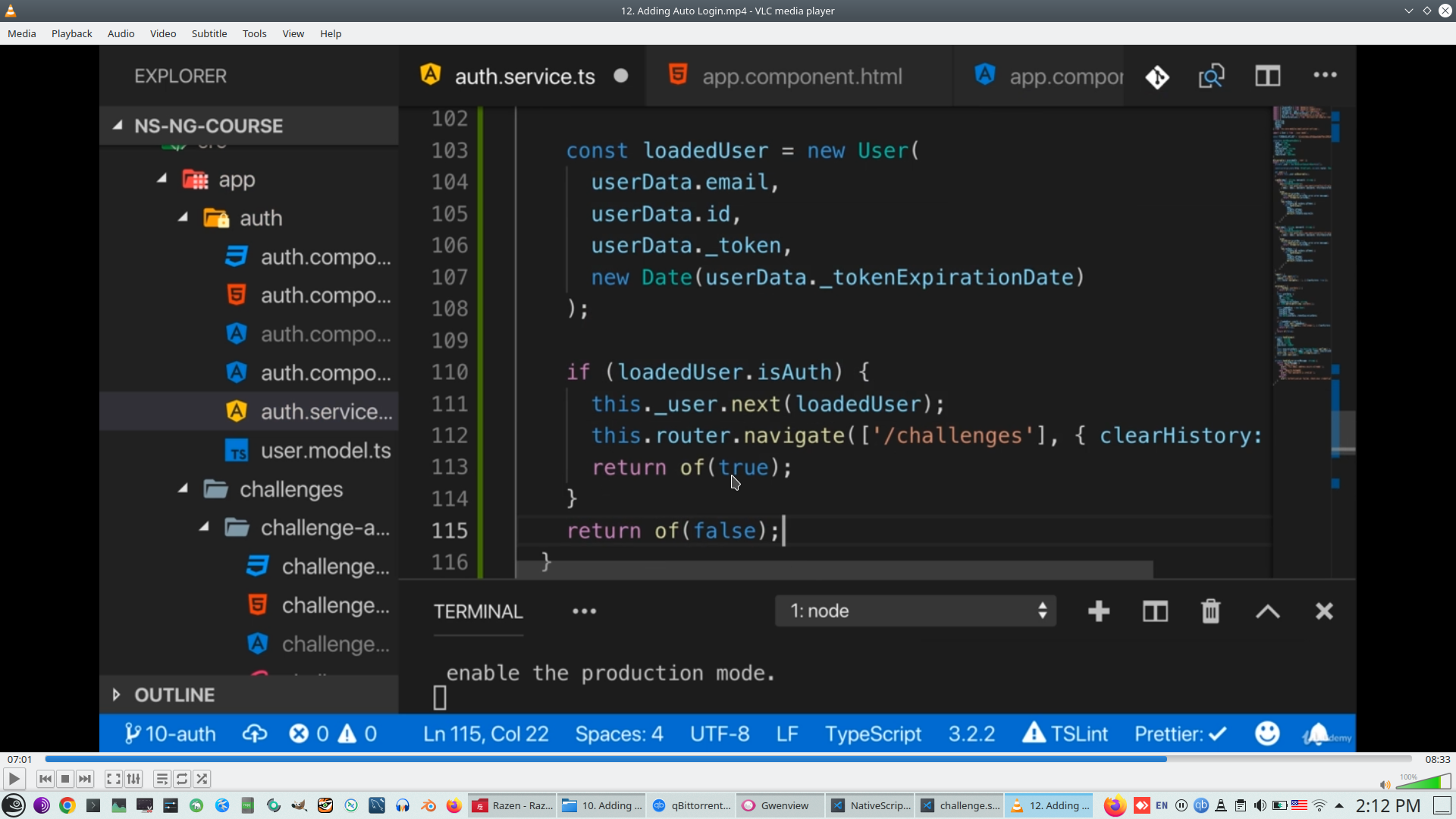This screenshot has width=1456, height=819.
Task: Toggle fullscreen video mode
Action: [113, 779]
